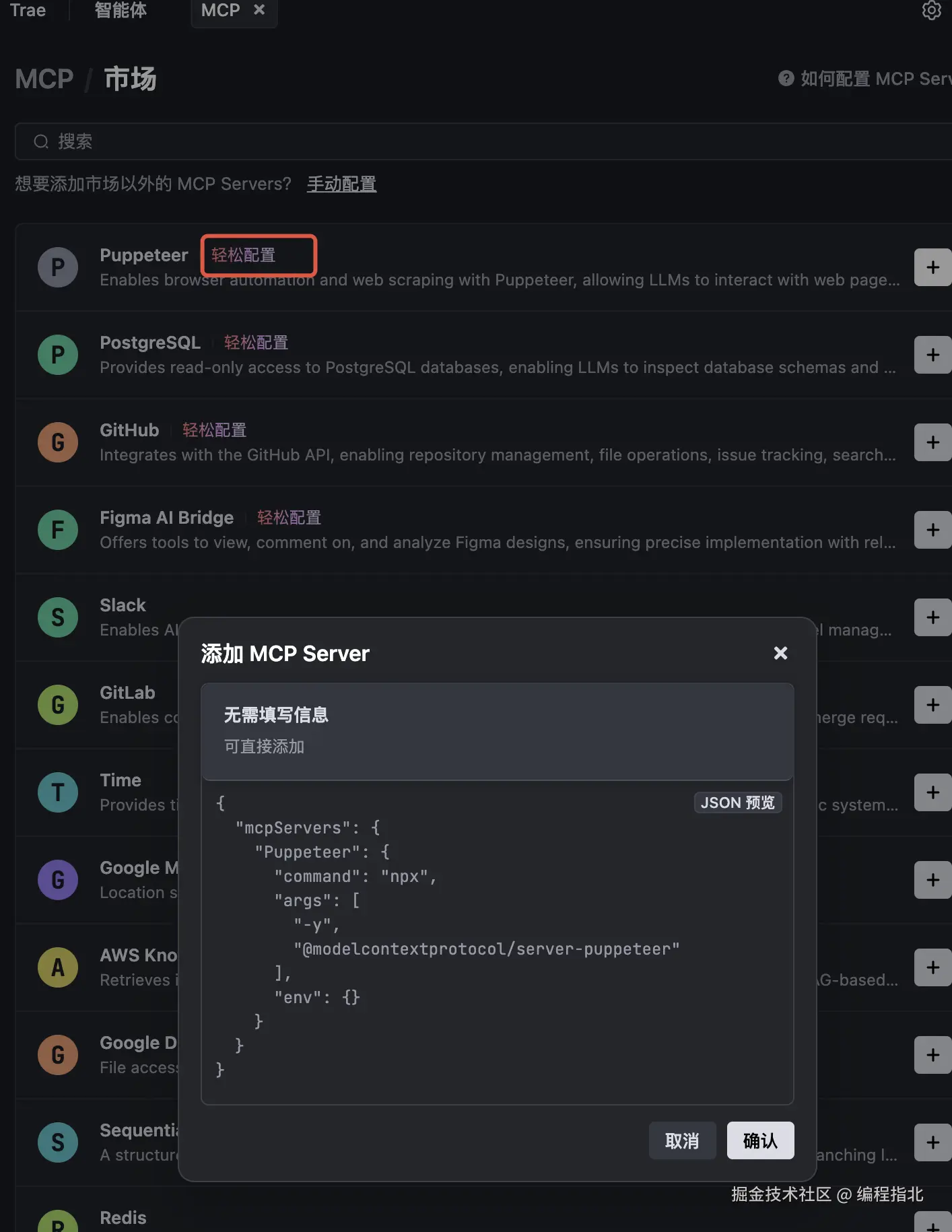Click the AWS Knowledge avatar icon
952x1232 pixels.
58,967
